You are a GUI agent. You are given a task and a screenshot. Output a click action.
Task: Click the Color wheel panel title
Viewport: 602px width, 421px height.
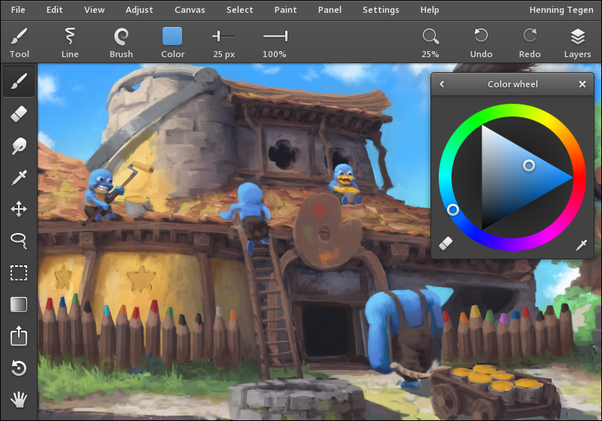click(x=513, y=84)
